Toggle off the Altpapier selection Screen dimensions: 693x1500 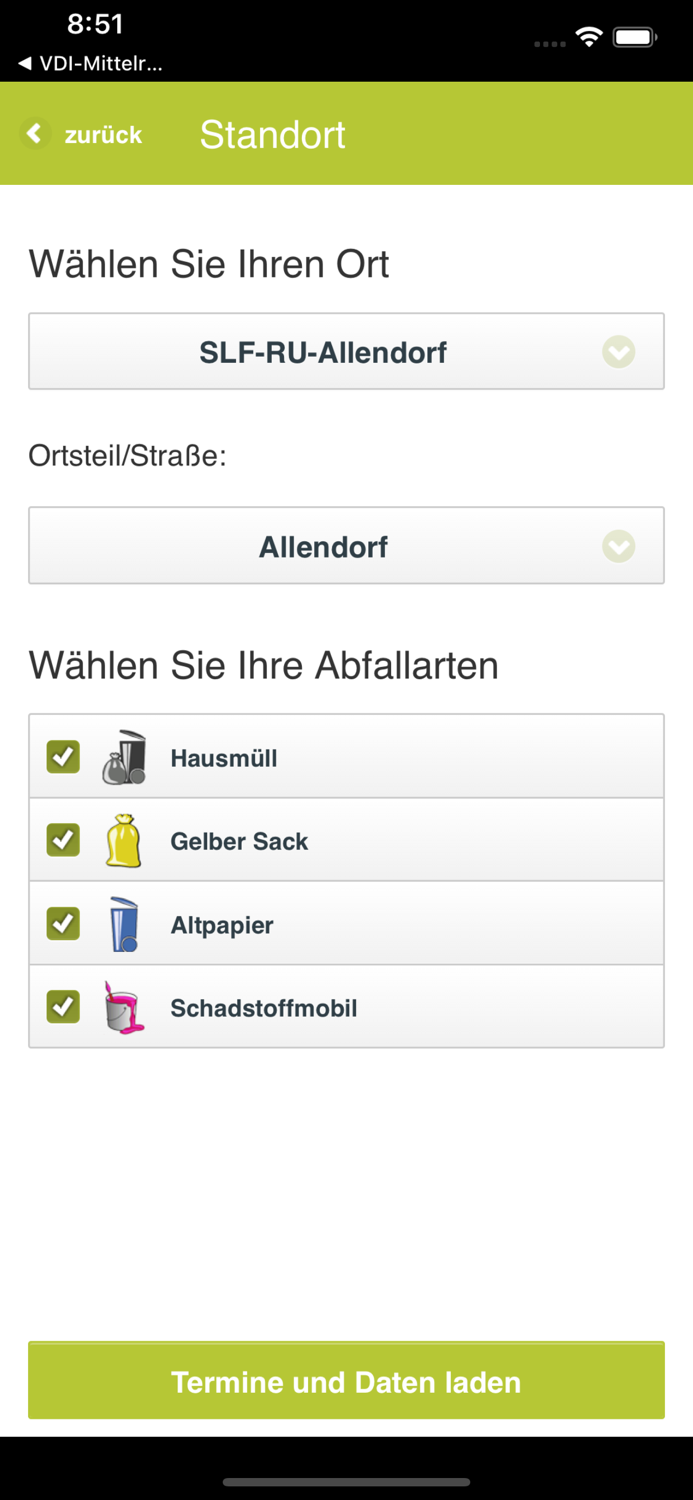point(62,923)
